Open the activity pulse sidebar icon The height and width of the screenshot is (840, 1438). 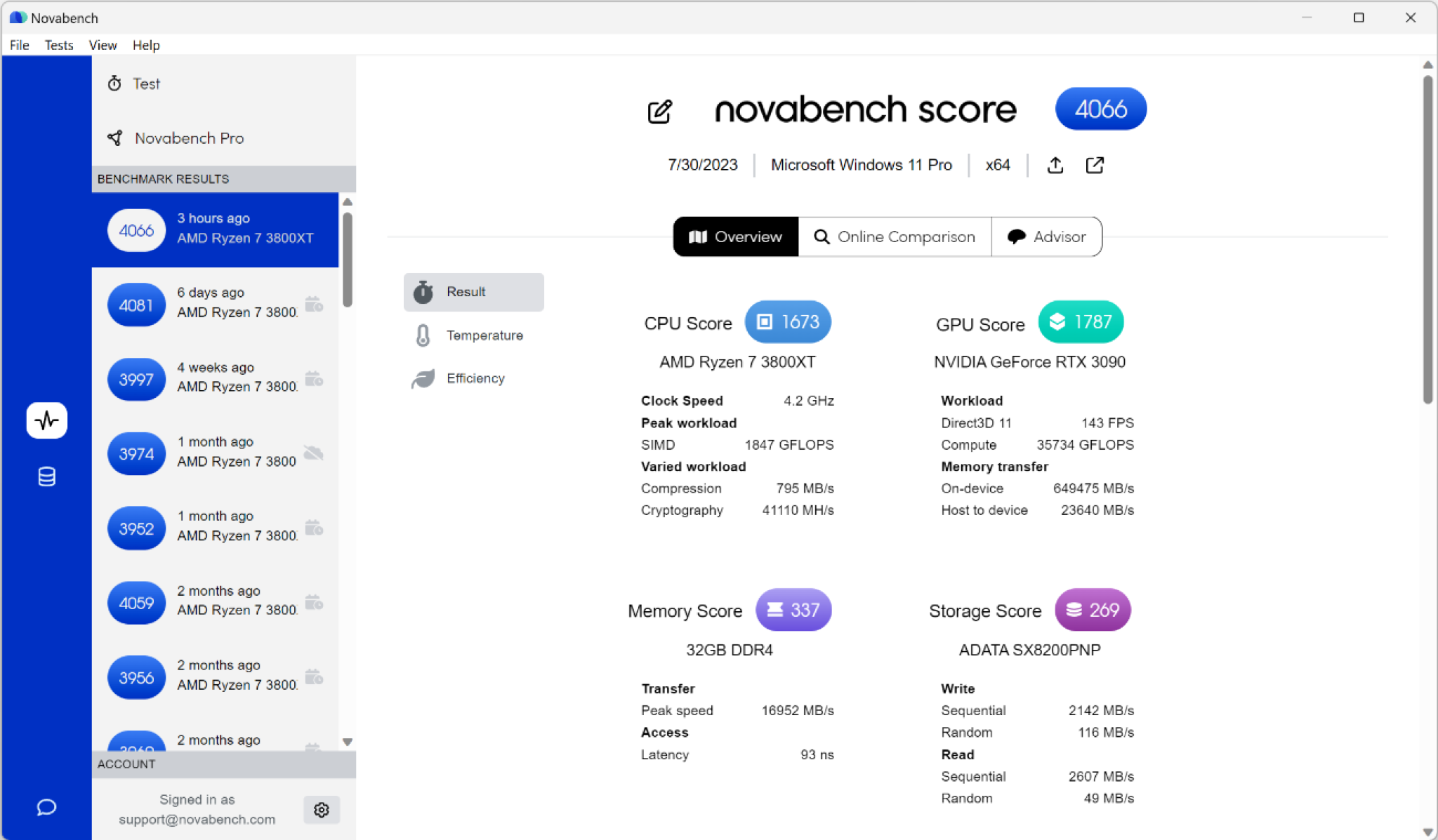click(x=46, y=420)
